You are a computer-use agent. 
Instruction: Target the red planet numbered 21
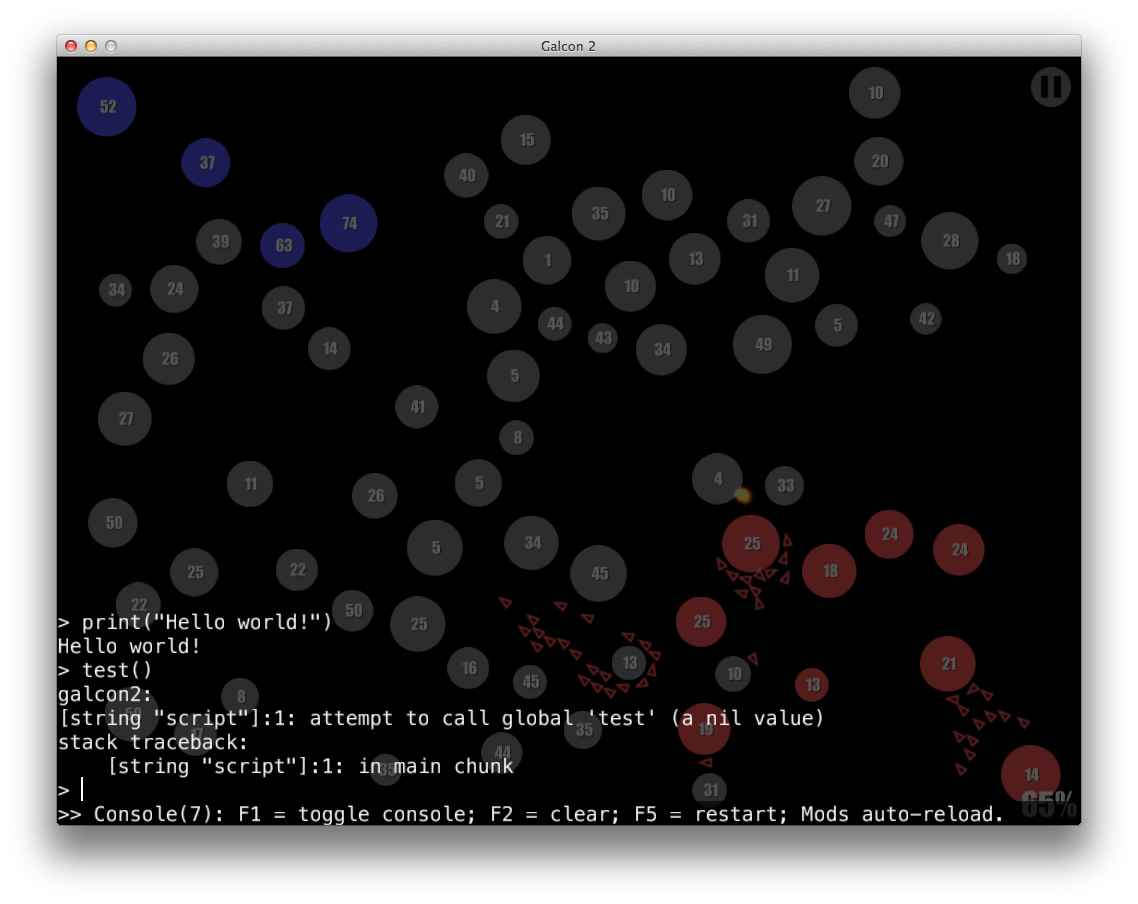[x=948, y=663]
